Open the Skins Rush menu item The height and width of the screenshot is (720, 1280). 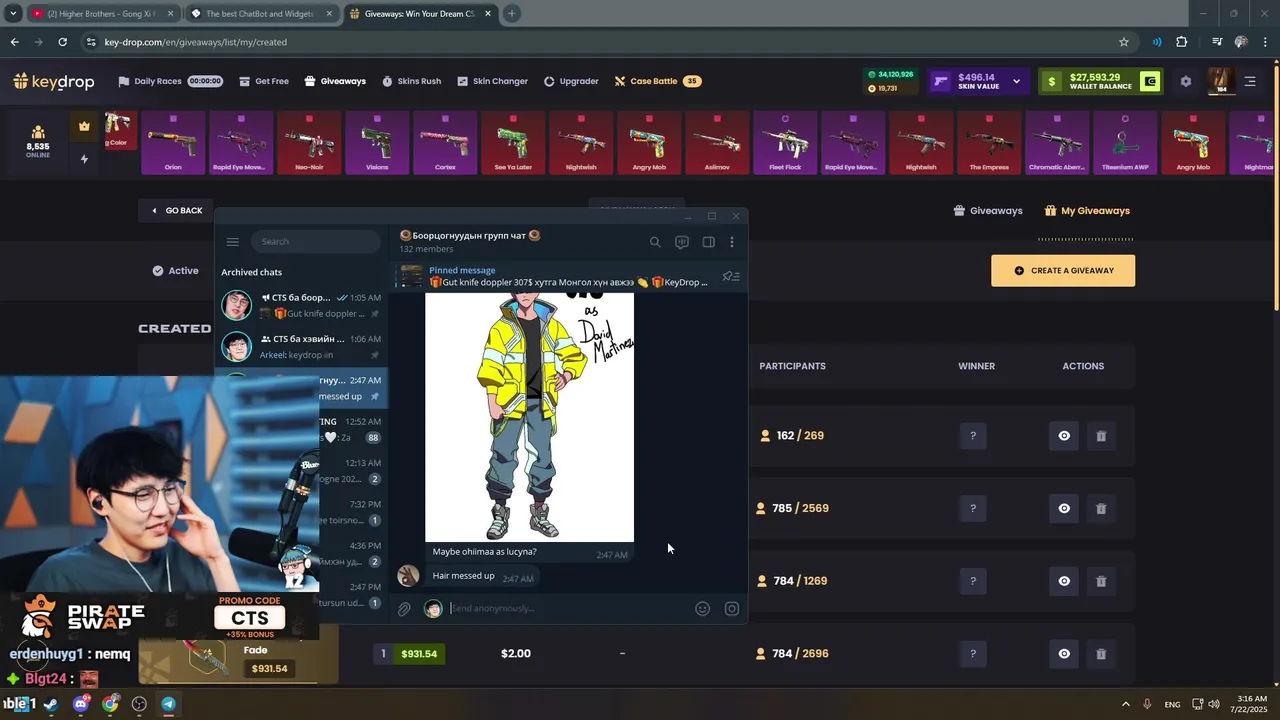tap(411, 81)
